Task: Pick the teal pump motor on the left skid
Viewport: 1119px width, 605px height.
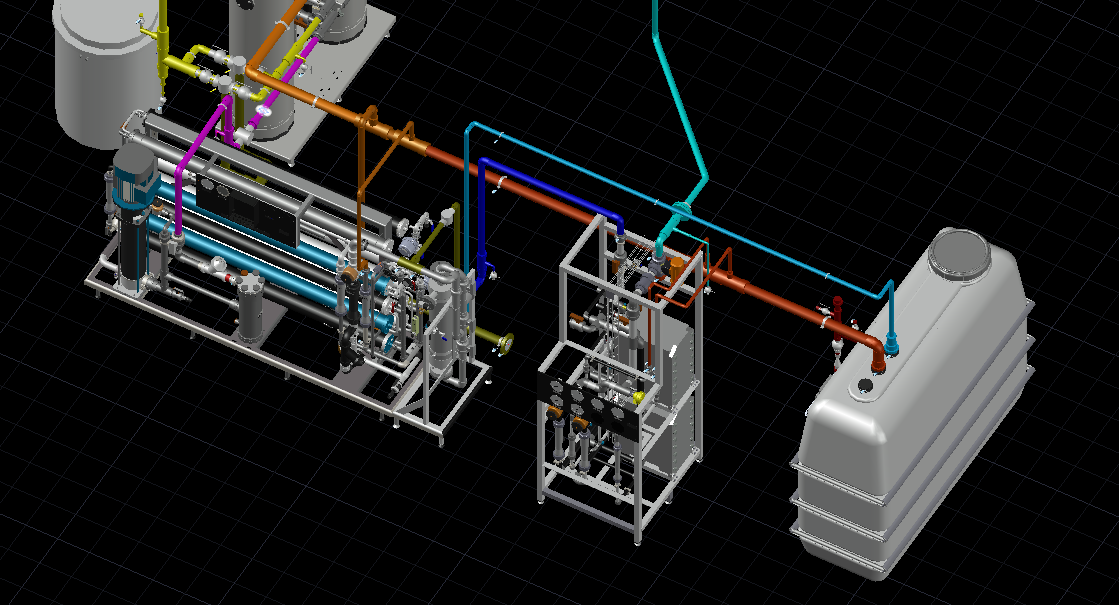Action: tap(136, 176)
